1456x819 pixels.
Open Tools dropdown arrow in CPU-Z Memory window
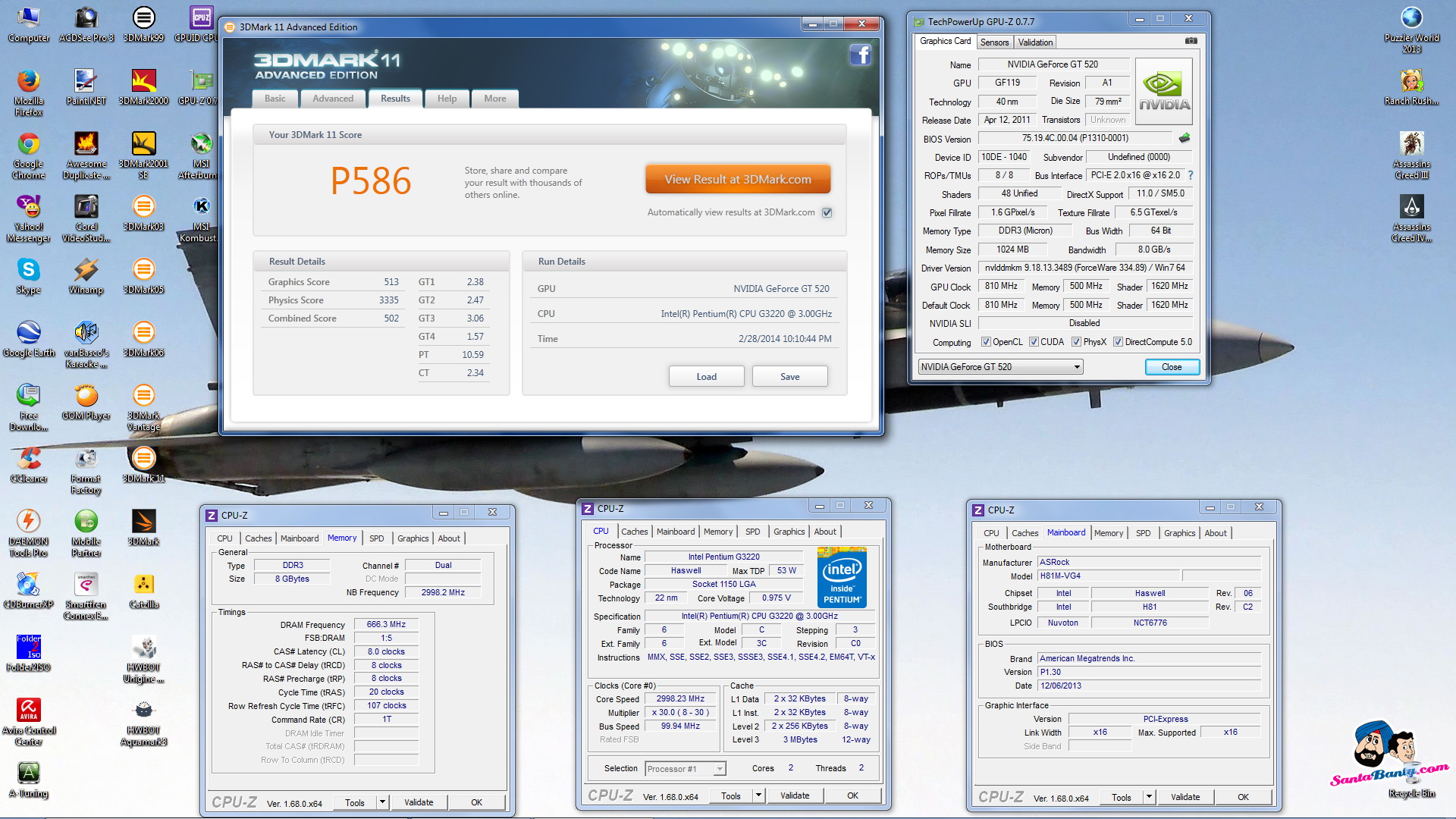click(x=382, y=802)
